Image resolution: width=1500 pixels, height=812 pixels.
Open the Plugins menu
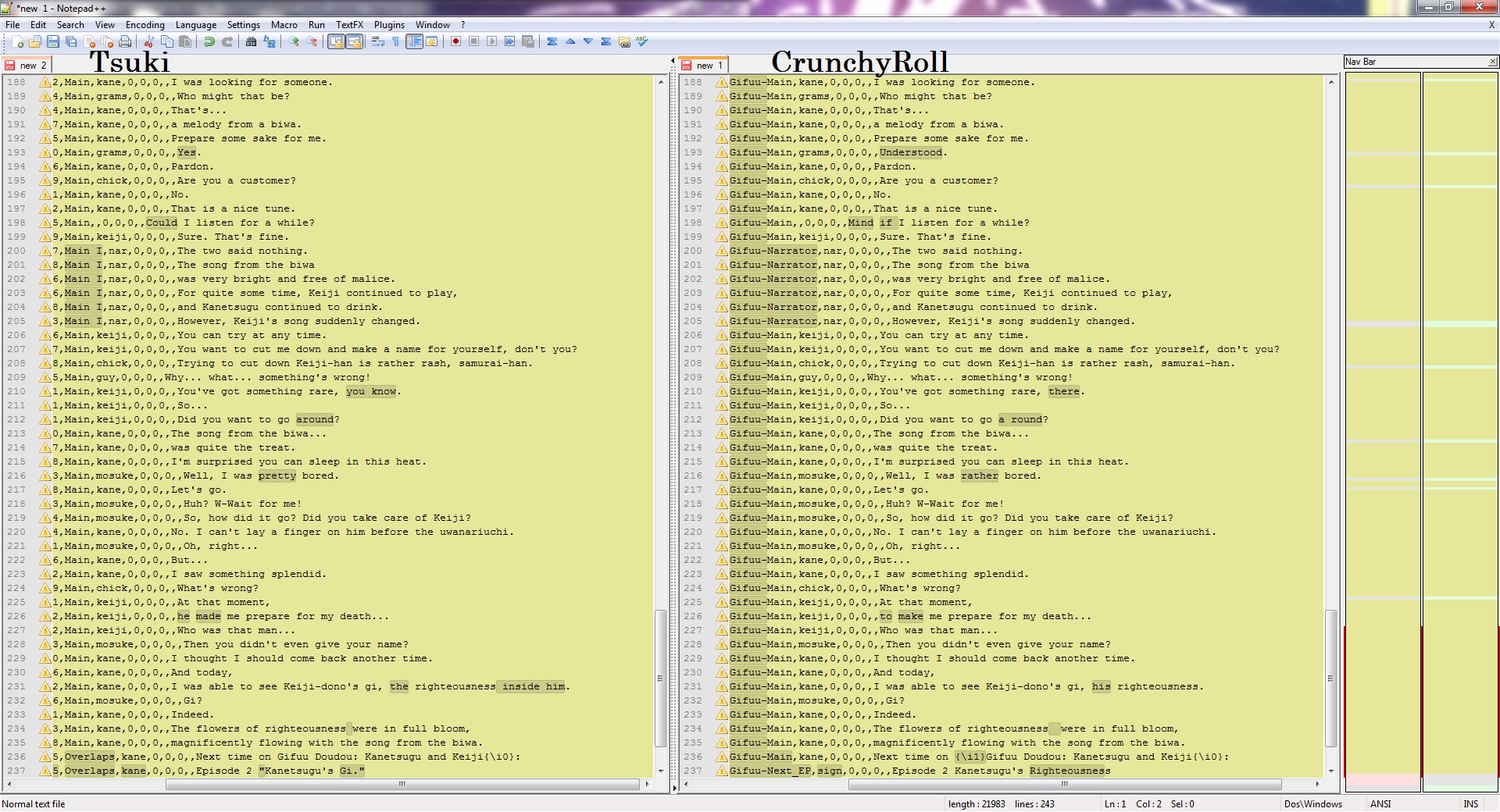(389, 25)
